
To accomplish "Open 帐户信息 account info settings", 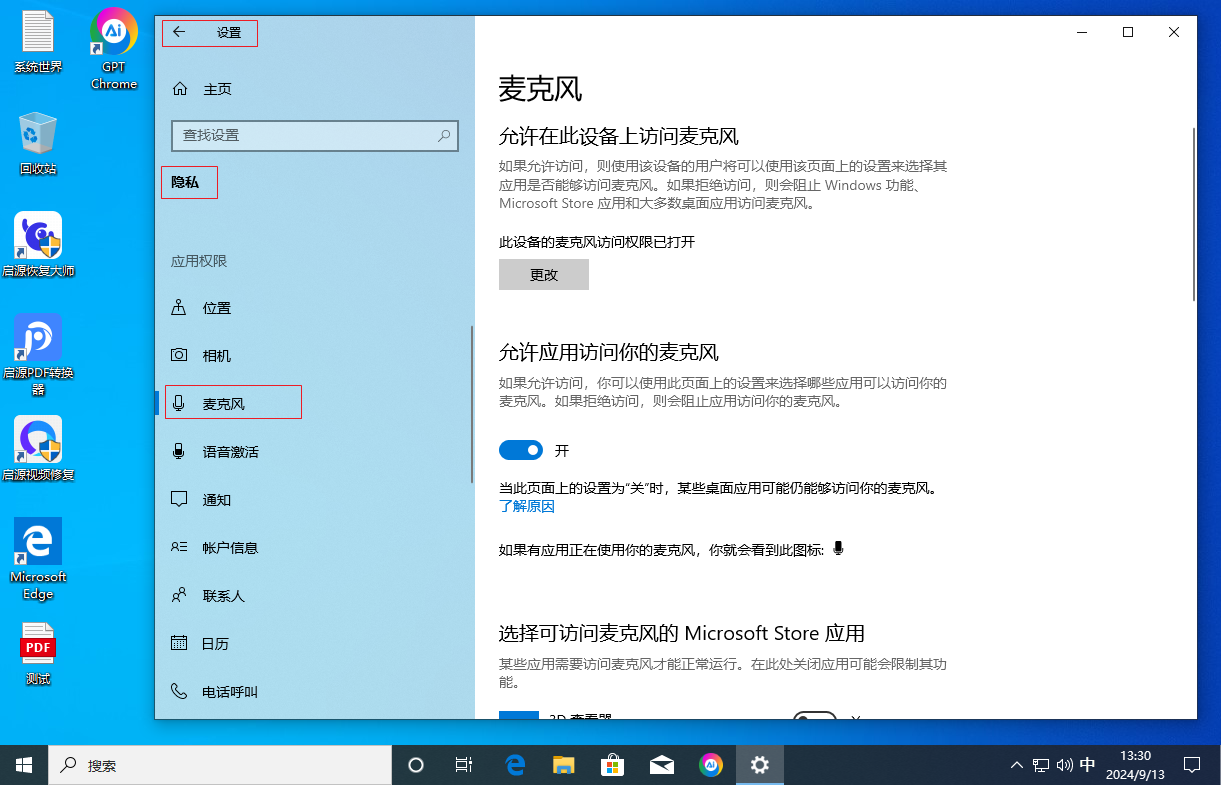I will [230, 548].
